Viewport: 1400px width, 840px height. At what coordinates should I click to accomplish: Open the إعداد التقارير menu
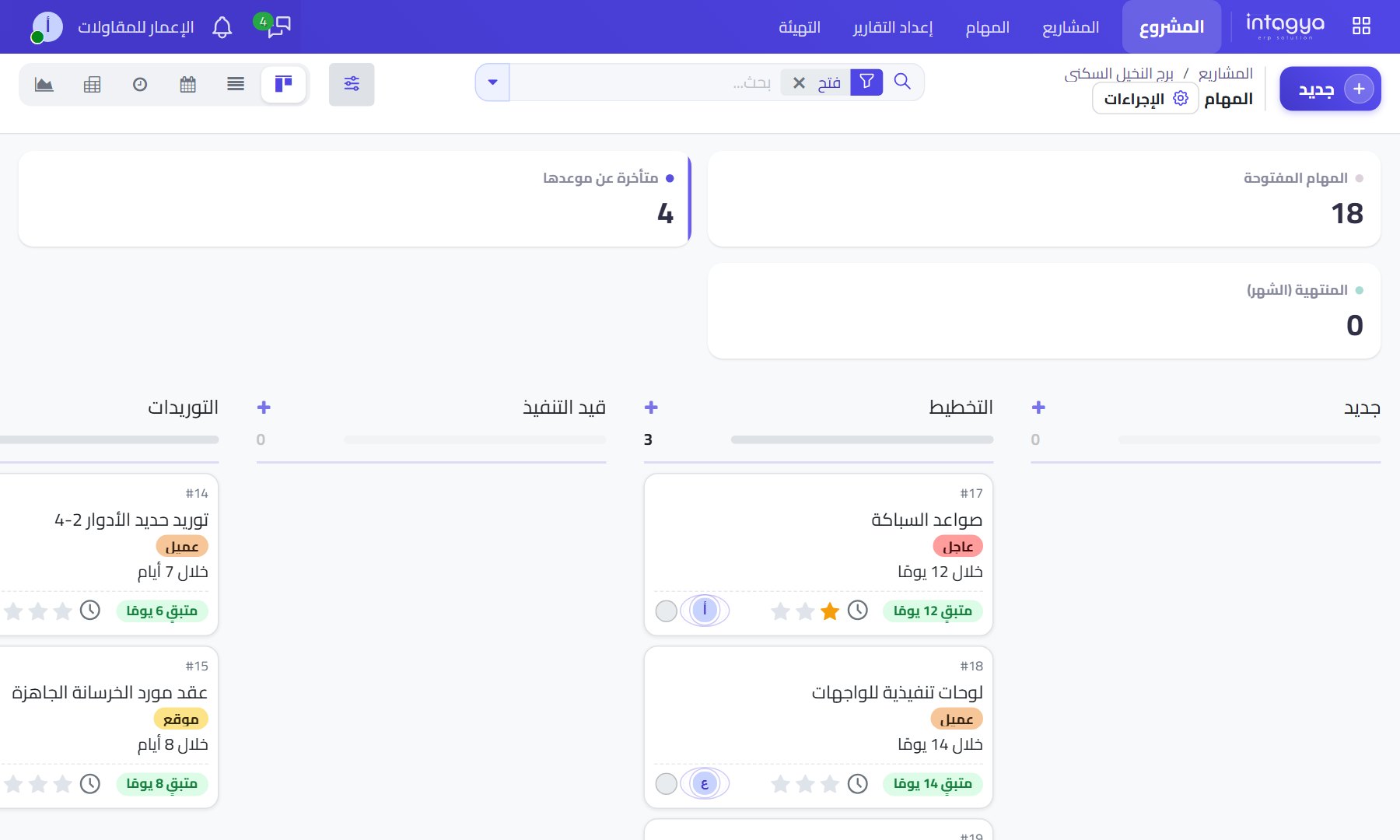point(893,27)
